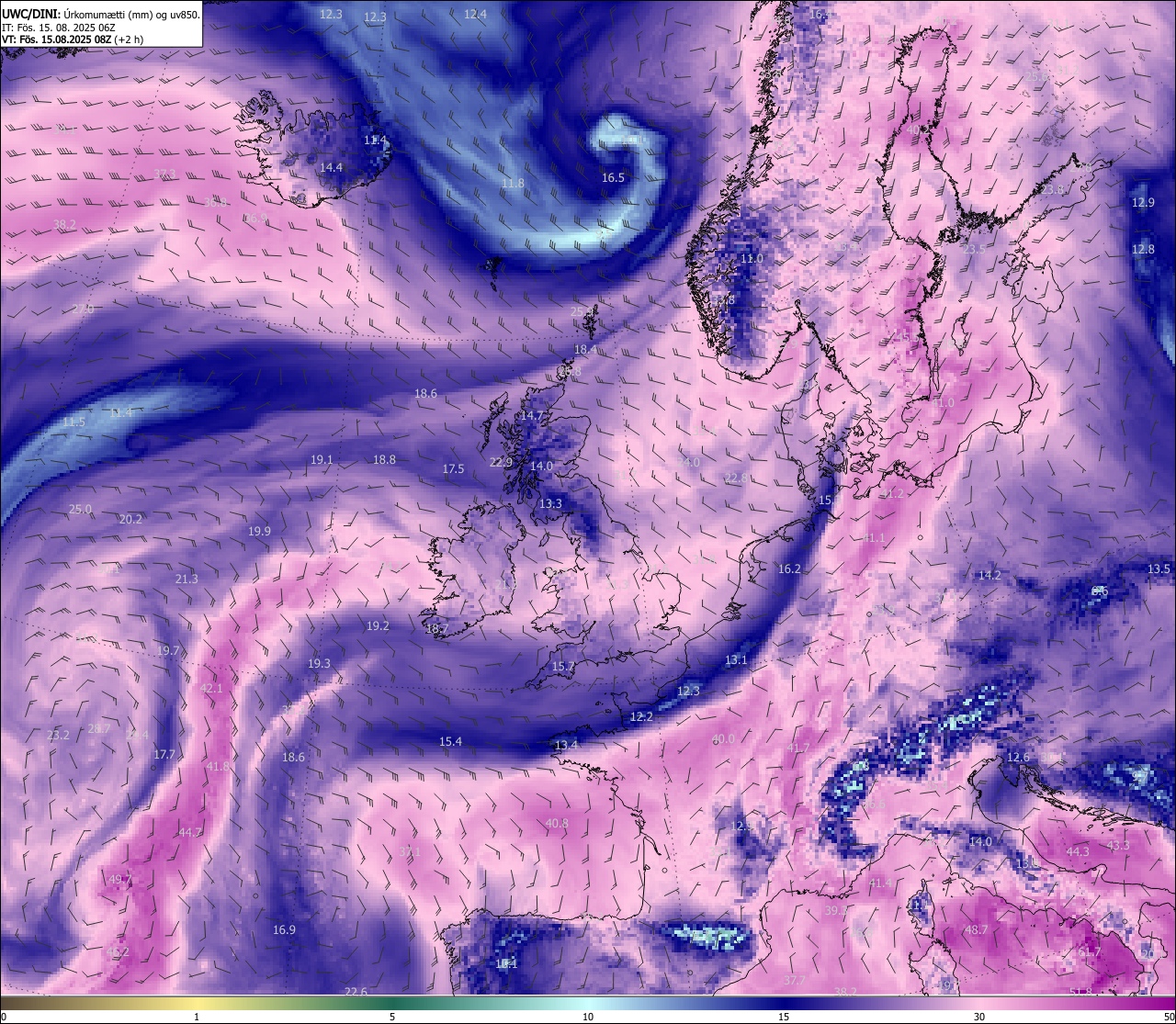1176x1024 pixels.
Task: Select the 17.5 value west of Scotland
Action: tap(453, 469)
